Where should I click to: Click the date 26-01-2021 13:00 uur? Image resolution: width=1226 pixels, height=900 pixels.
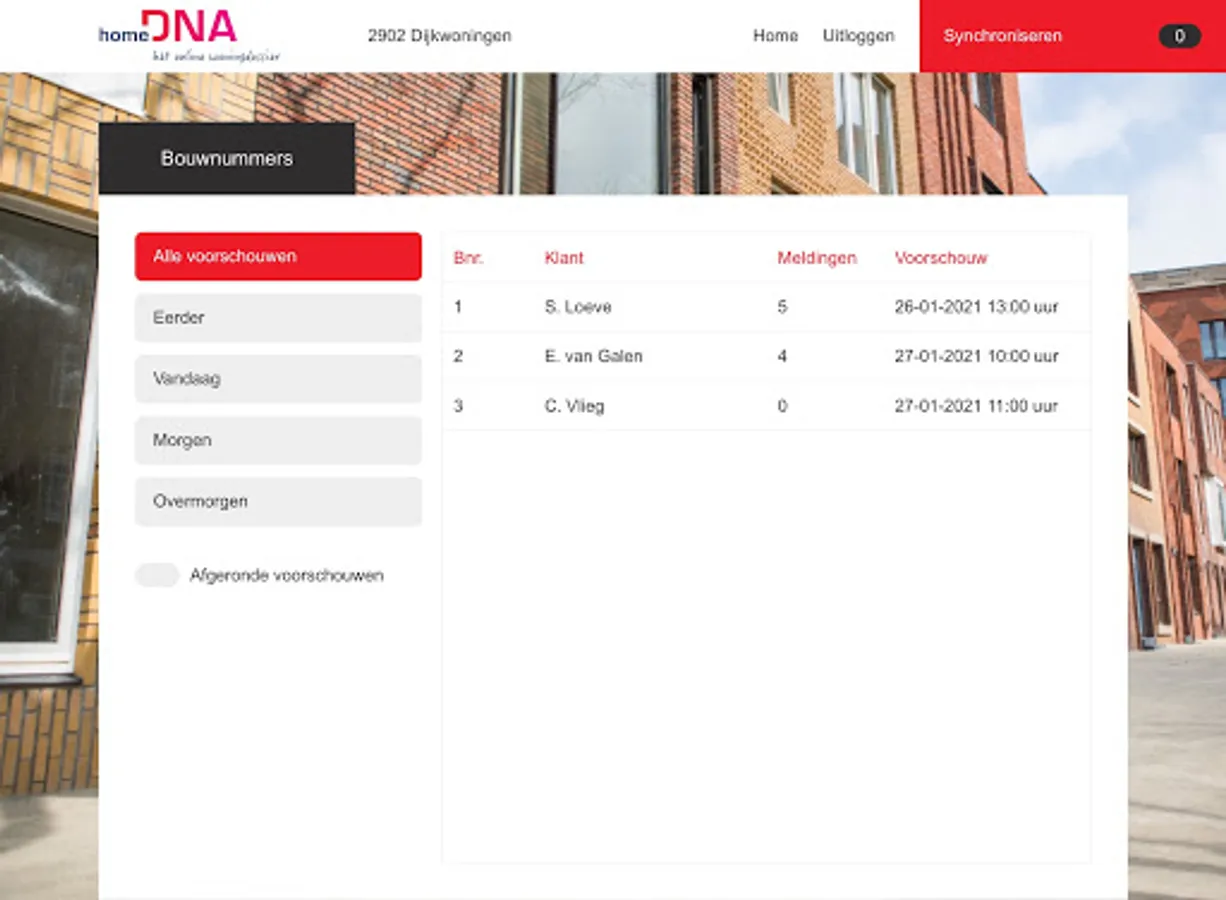point(976,307)
